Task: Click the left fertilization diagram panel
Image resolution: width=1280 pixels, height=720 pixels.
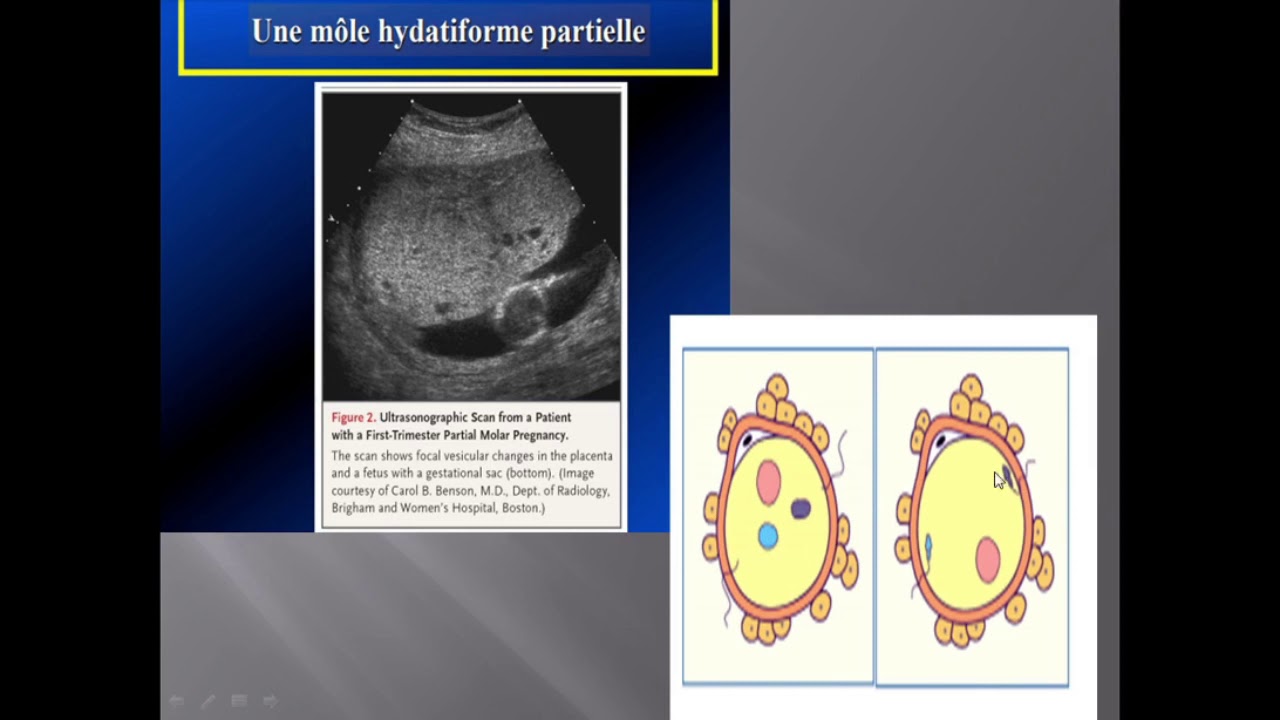Action: click(778, 516)
